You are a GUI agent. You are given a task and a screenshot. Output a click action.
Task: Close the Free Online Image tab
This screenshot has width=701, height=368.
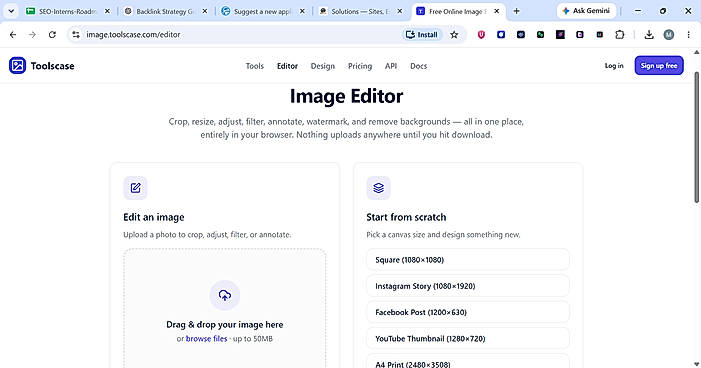click(497, 11)
